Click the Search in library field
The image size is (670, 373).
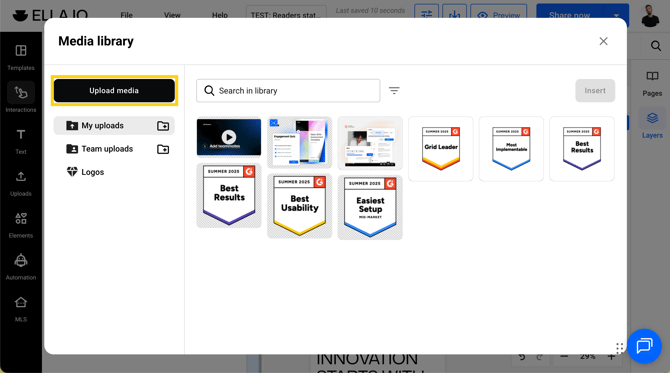(x=288, y=91)
